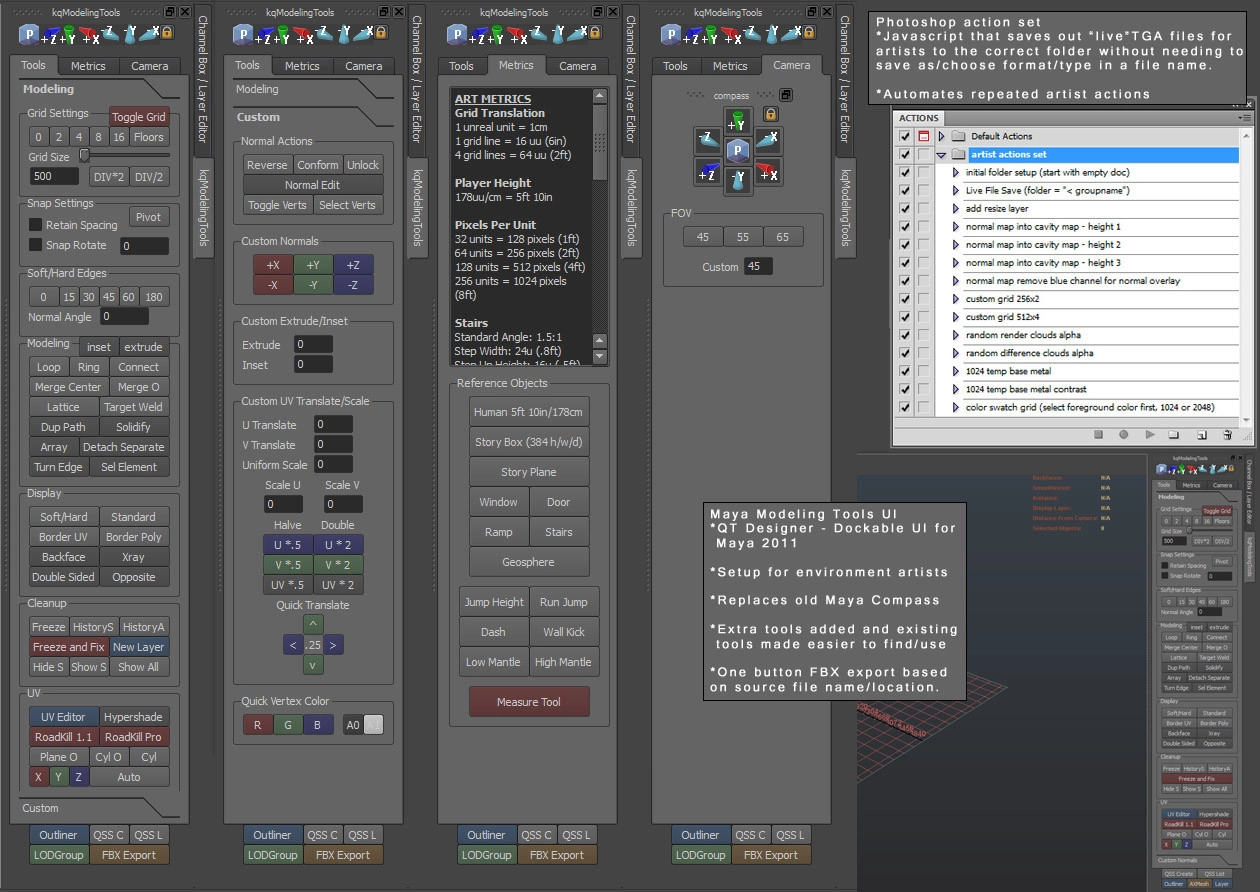1260x892 pixels.
Task: Click the padlock icon beside the compass pad
Action: (x=770, y=114)
